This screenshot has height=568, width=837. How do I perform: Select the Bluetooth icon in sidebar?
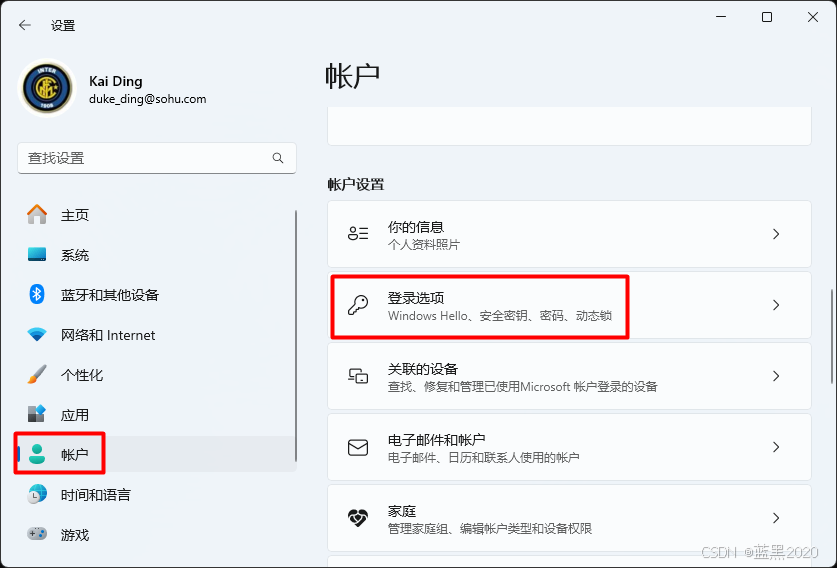(x=37, y=295)
